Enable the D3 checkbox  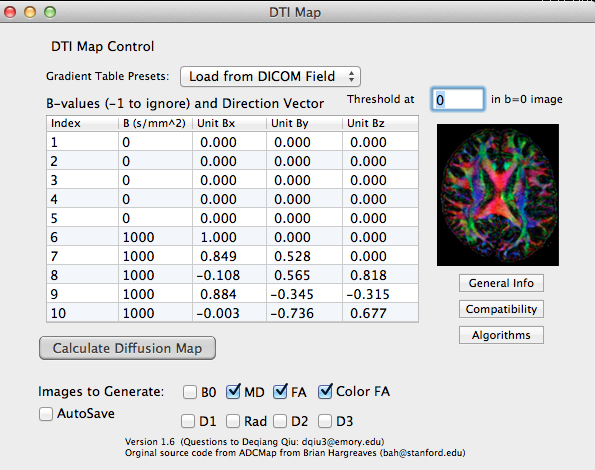325,421
